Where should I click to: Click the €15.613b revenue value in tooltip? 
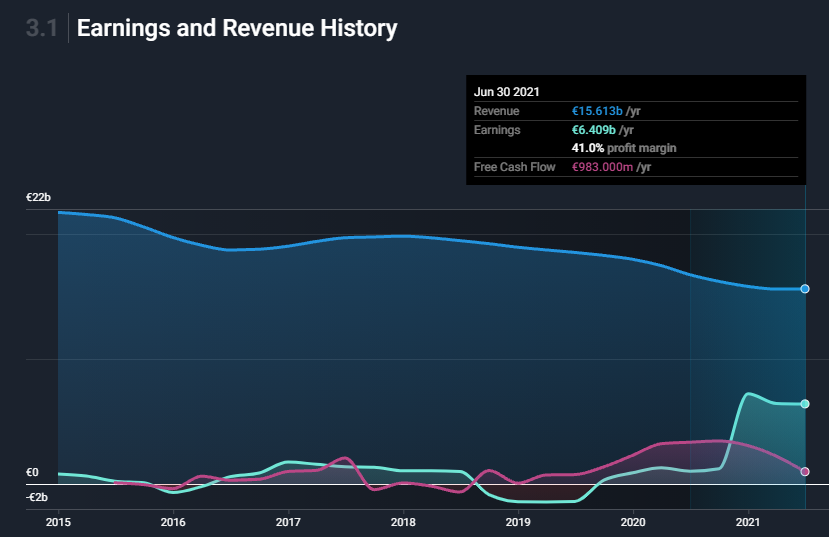click(x=597, y=111)
